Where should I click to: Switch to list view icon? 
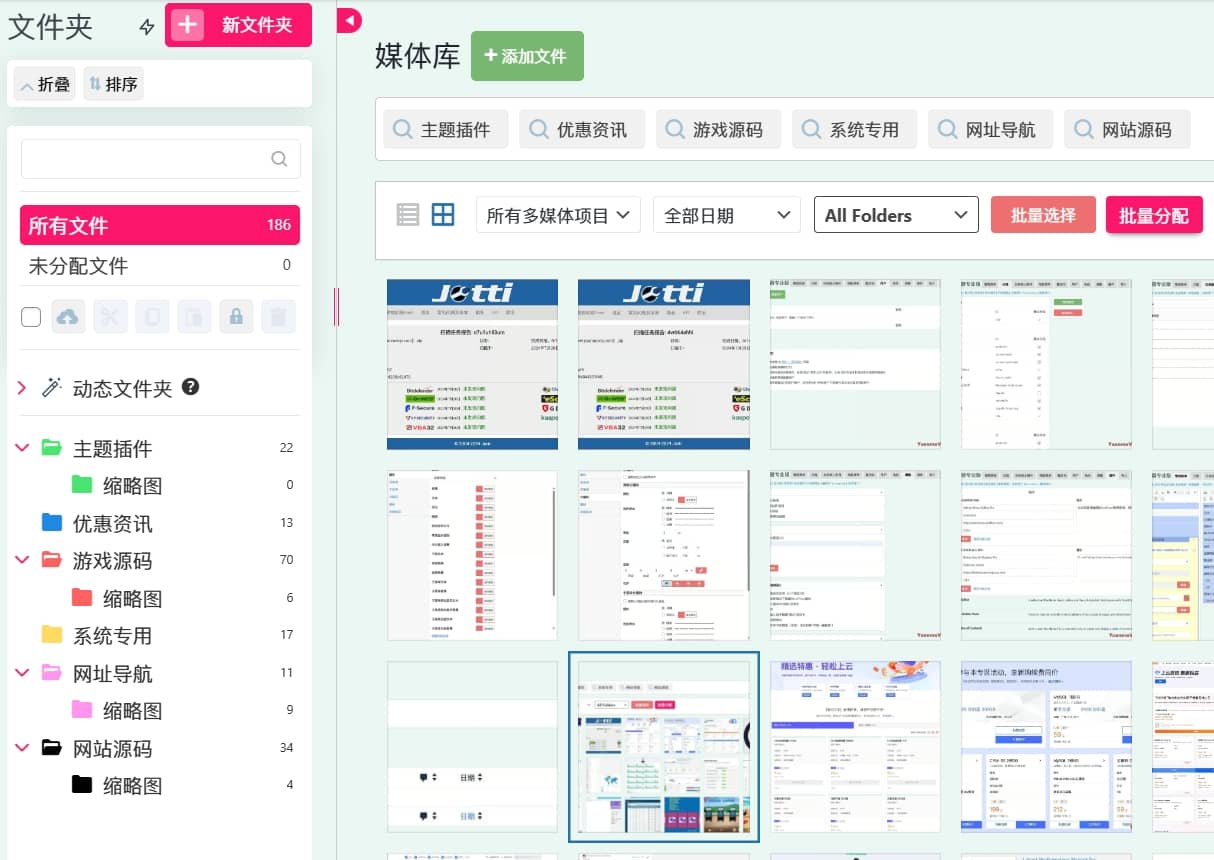(408, 214)
